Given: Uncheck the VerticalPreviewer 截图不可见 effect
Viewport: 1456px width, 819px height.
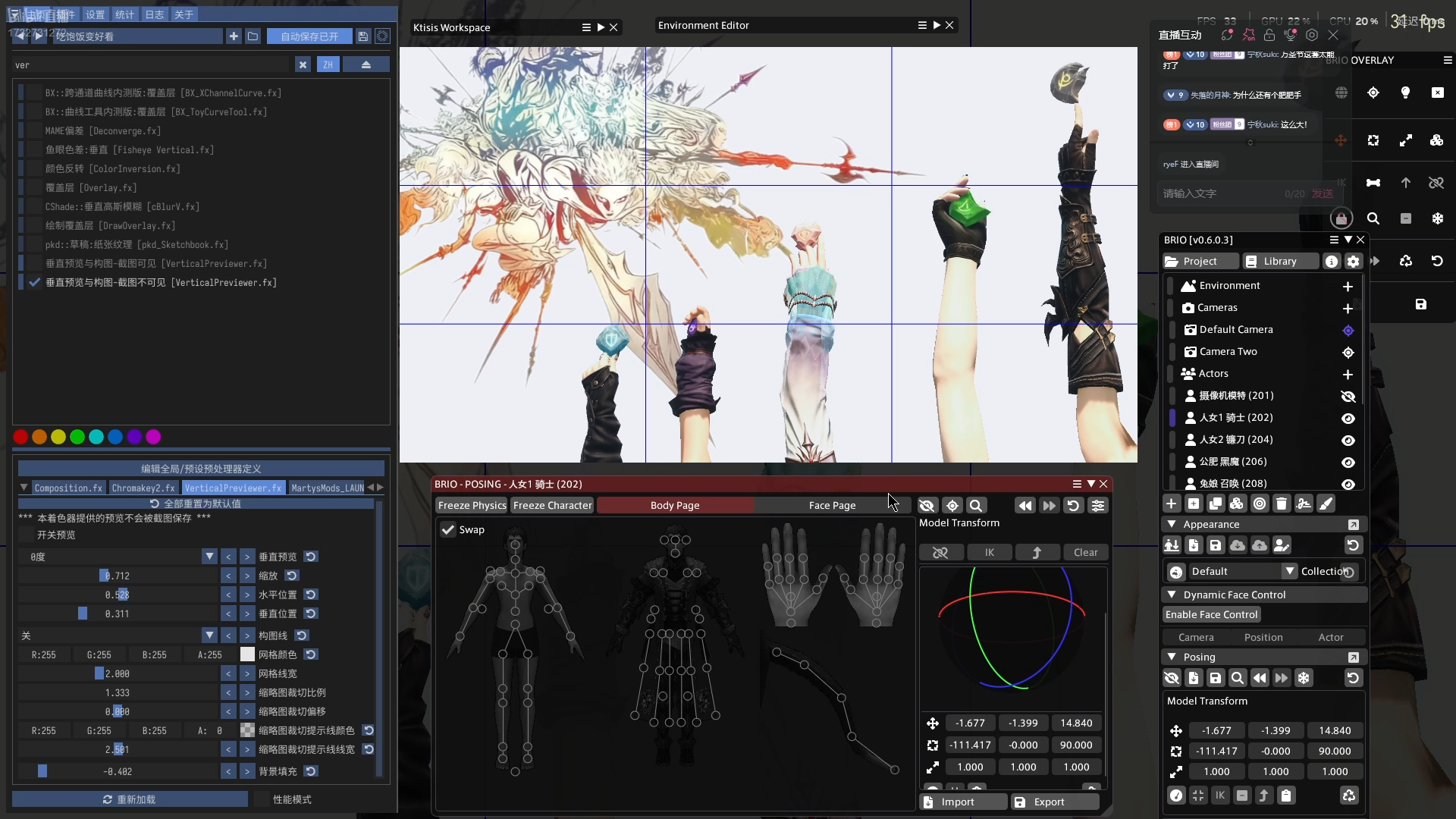Looking at the screenshot, I should point(34,282).
